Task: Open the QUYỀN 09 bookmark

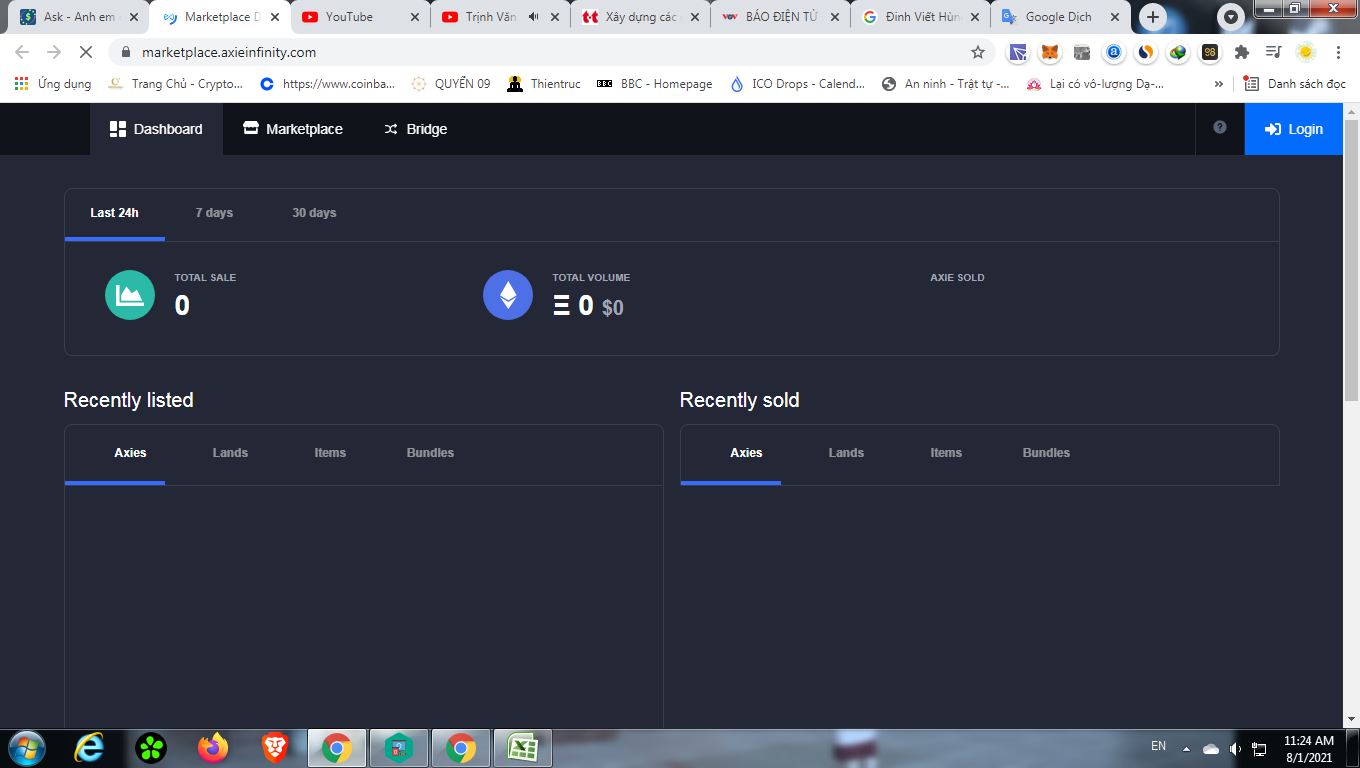Action: point(451,84)
